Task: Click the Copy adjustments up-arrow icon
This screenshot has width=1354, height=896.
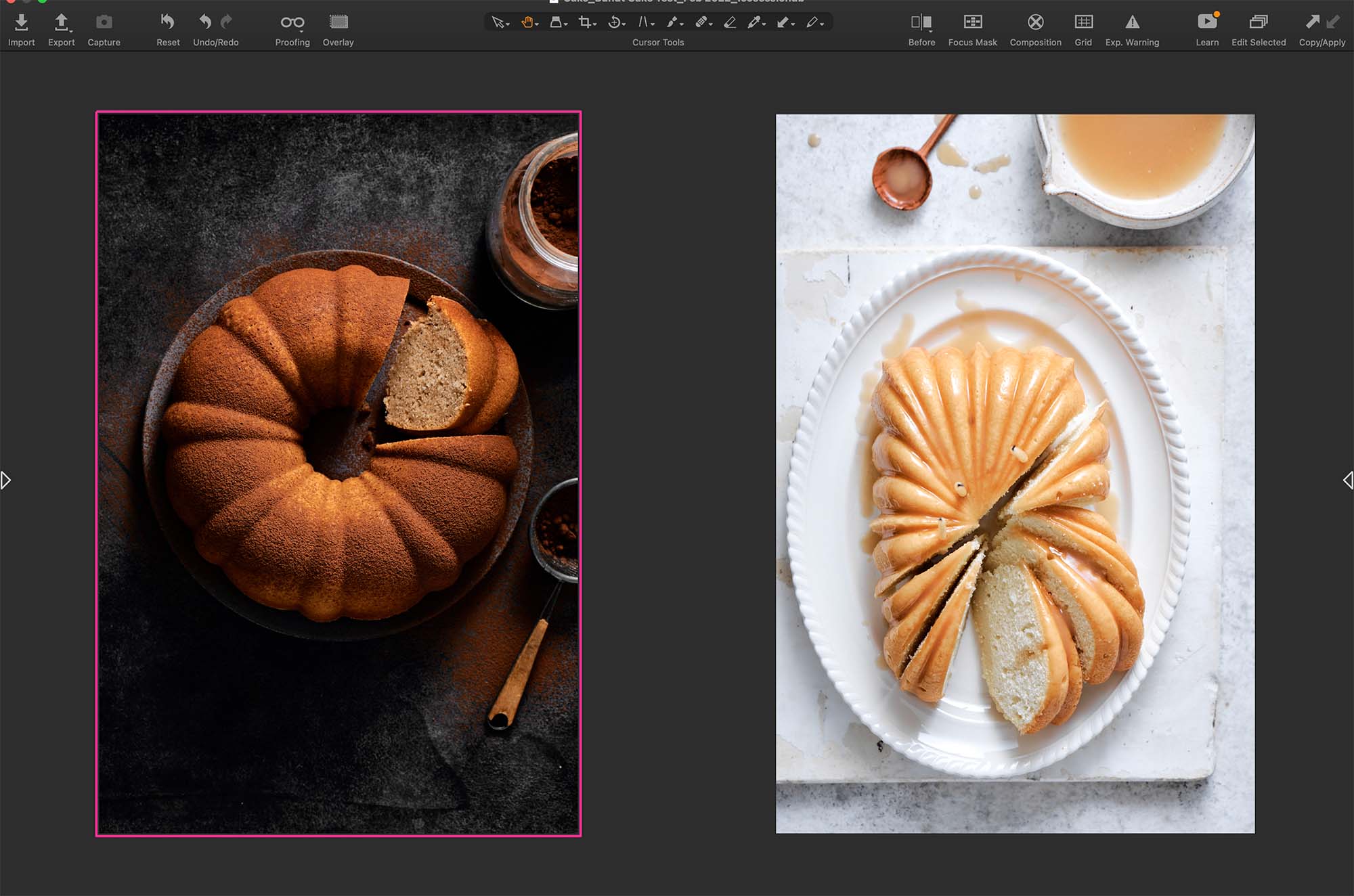Action: (x=1312, y=22)
